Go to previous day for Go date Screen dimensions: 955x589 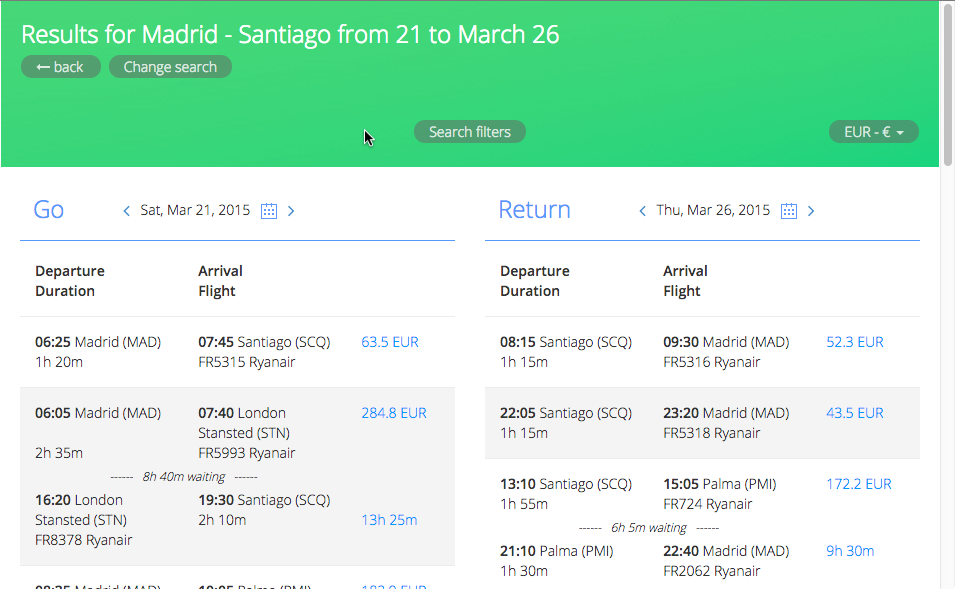(127, 211)
